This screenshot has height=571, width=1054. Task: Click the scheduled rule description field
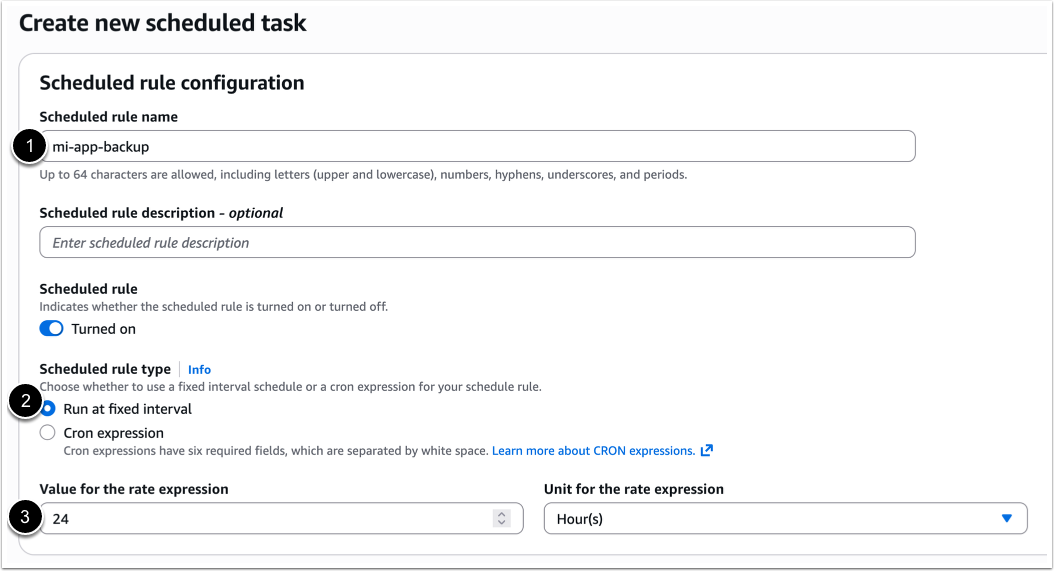point(477,242)
